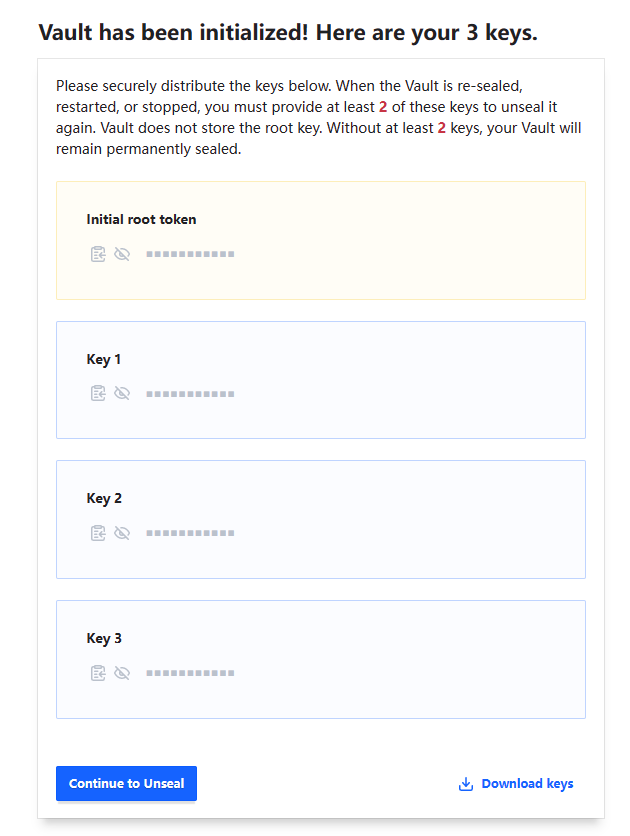Click the Key 2 card label
The width and height of the screenshot is (630, 836).
point(104,499)
